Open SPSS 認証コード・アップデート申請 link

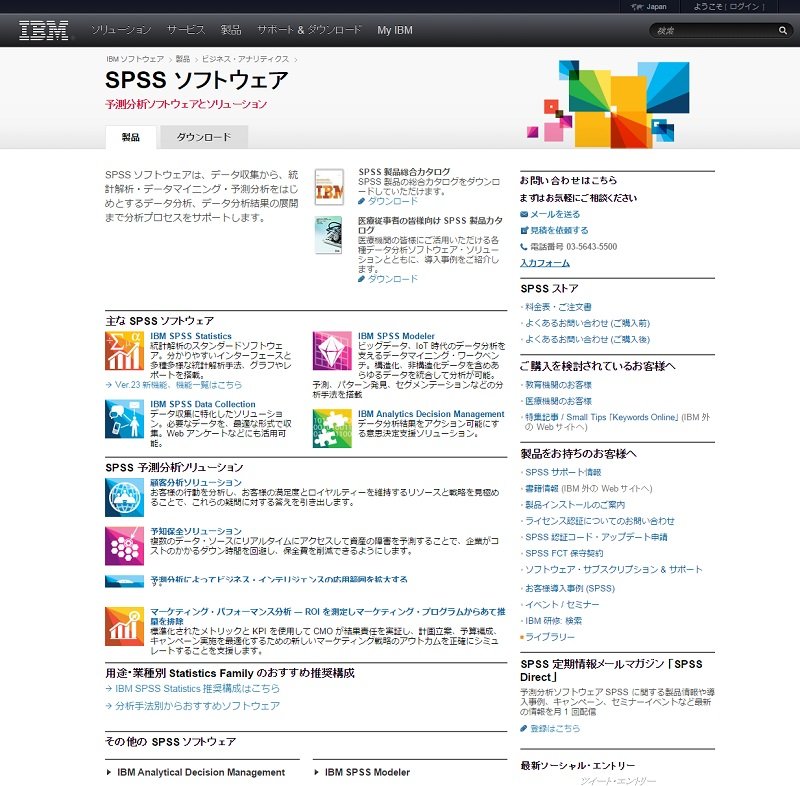pyautogui.click(x=596, y=537)
